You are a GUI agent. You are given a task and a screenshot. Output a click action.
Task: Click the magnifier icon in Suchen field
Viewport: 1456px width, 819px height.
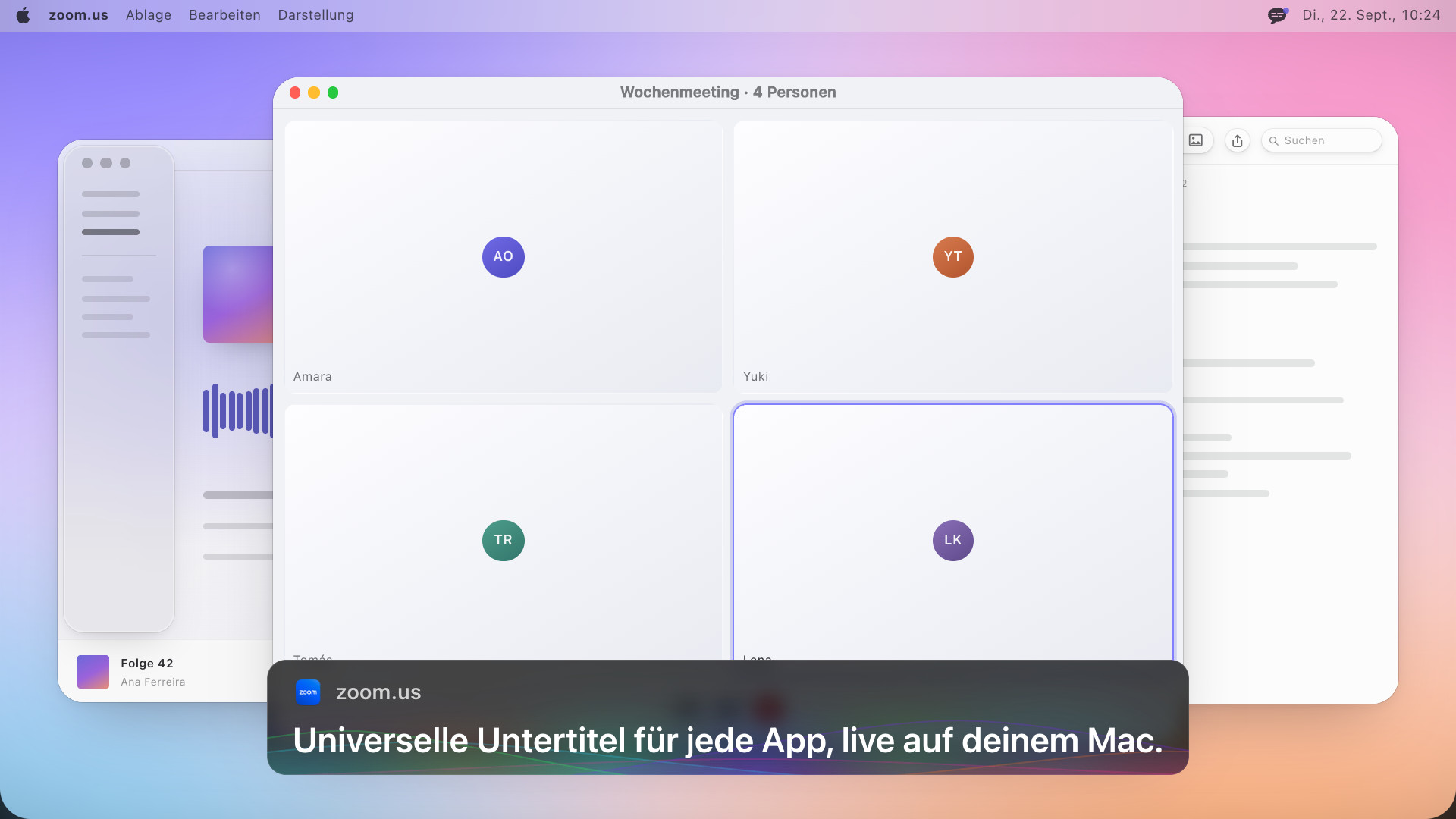click(1274, 141)
